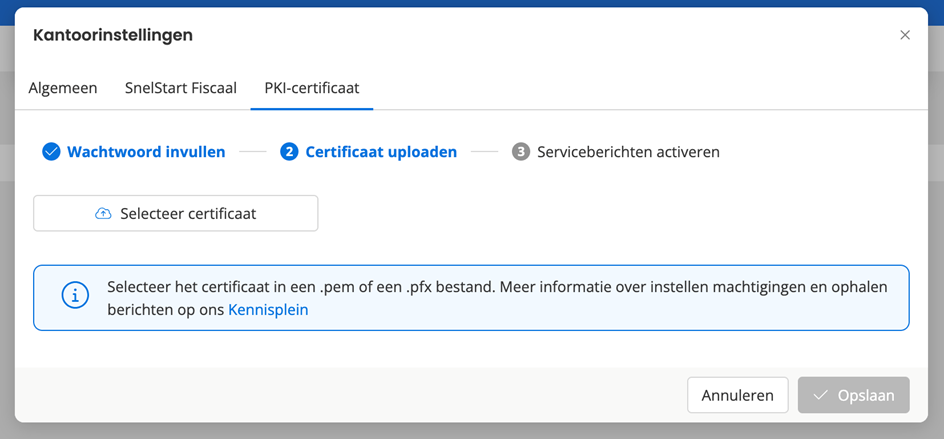Click the grey step 3 number circle
The width and height of the screenshot is (944, 439).
521,152
